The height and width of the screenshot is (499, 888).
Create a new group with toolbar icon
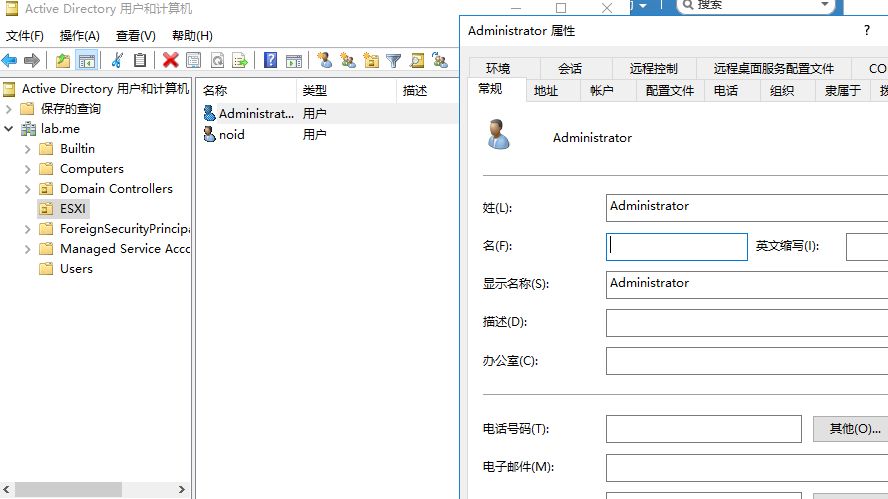pyautogui.click(x=348, y=60)
